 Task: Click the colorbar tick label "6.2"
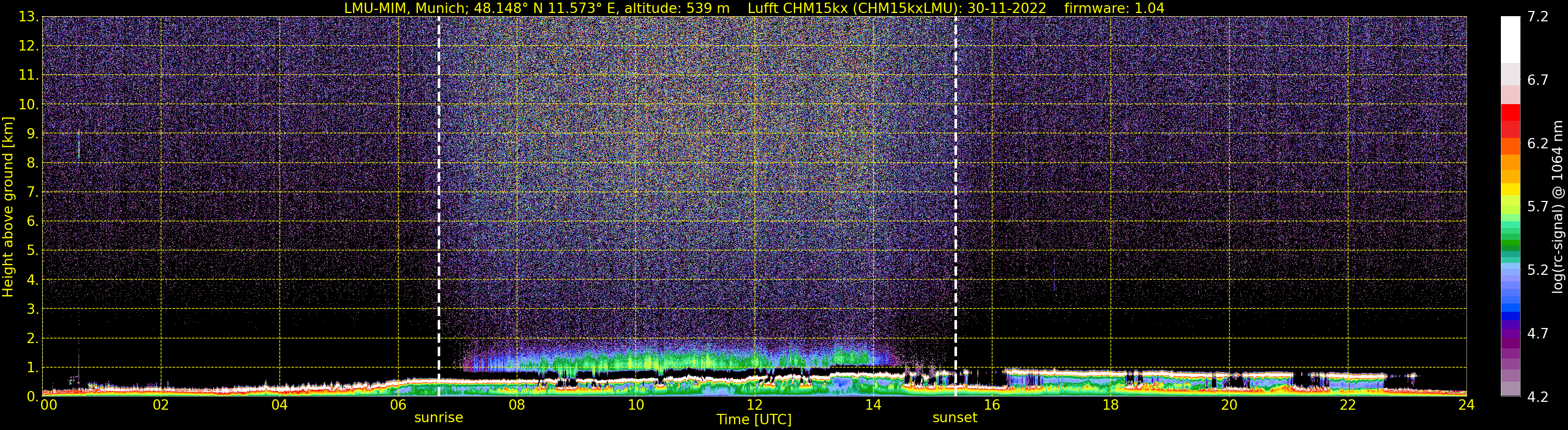(1537, 144)
